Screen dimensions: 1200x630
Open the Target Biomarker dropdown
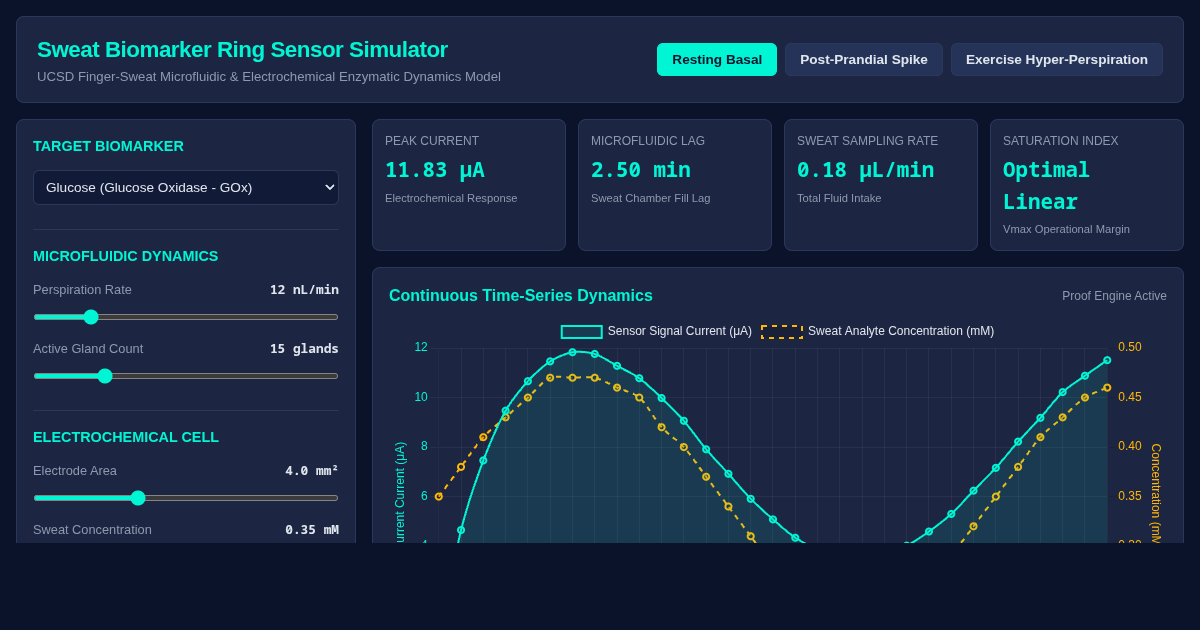(x=186, y=187)
